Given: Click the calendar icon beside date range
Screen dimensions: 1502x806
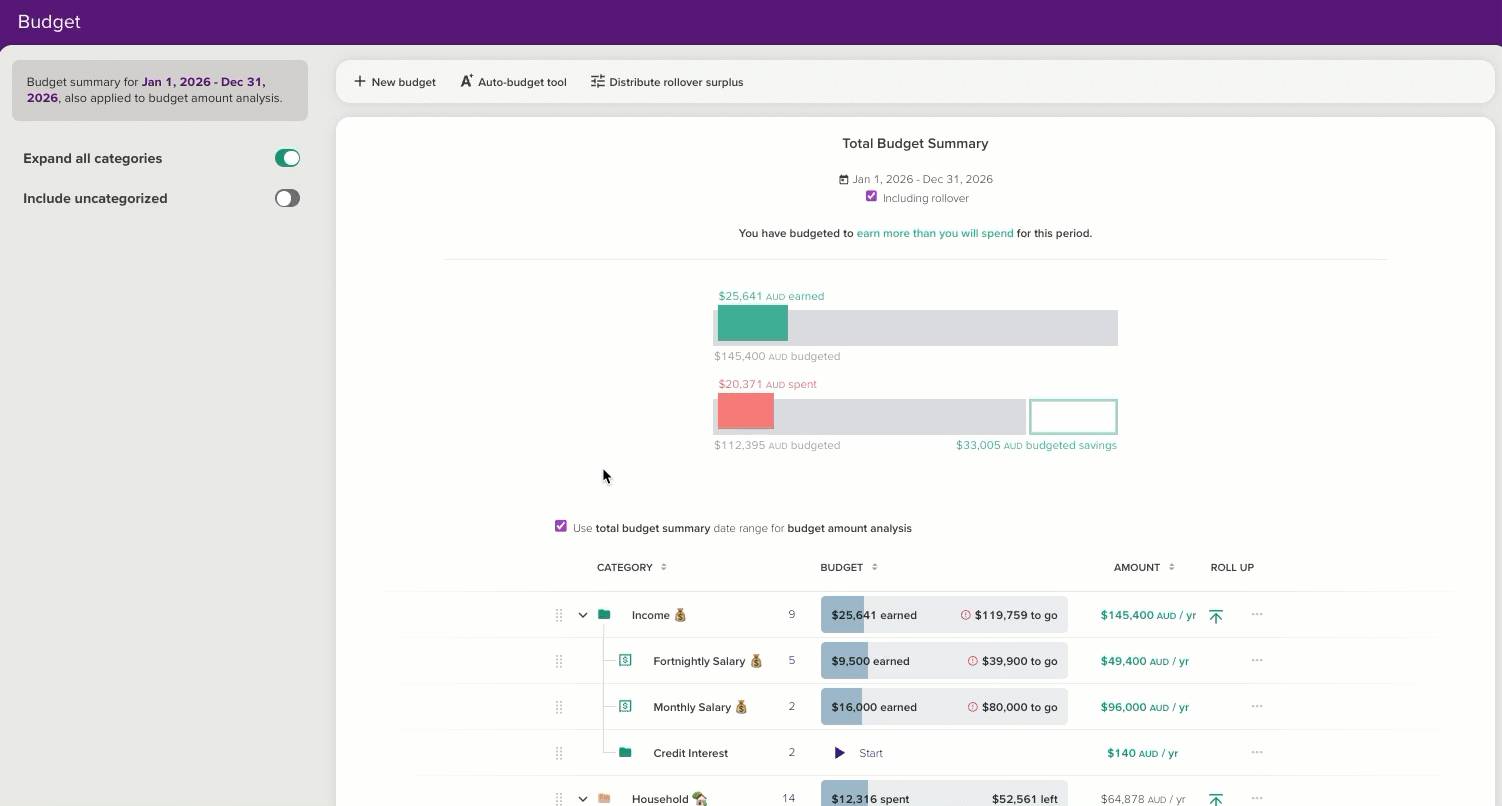Looking at the screenshot, I should [x=844, y=180].
